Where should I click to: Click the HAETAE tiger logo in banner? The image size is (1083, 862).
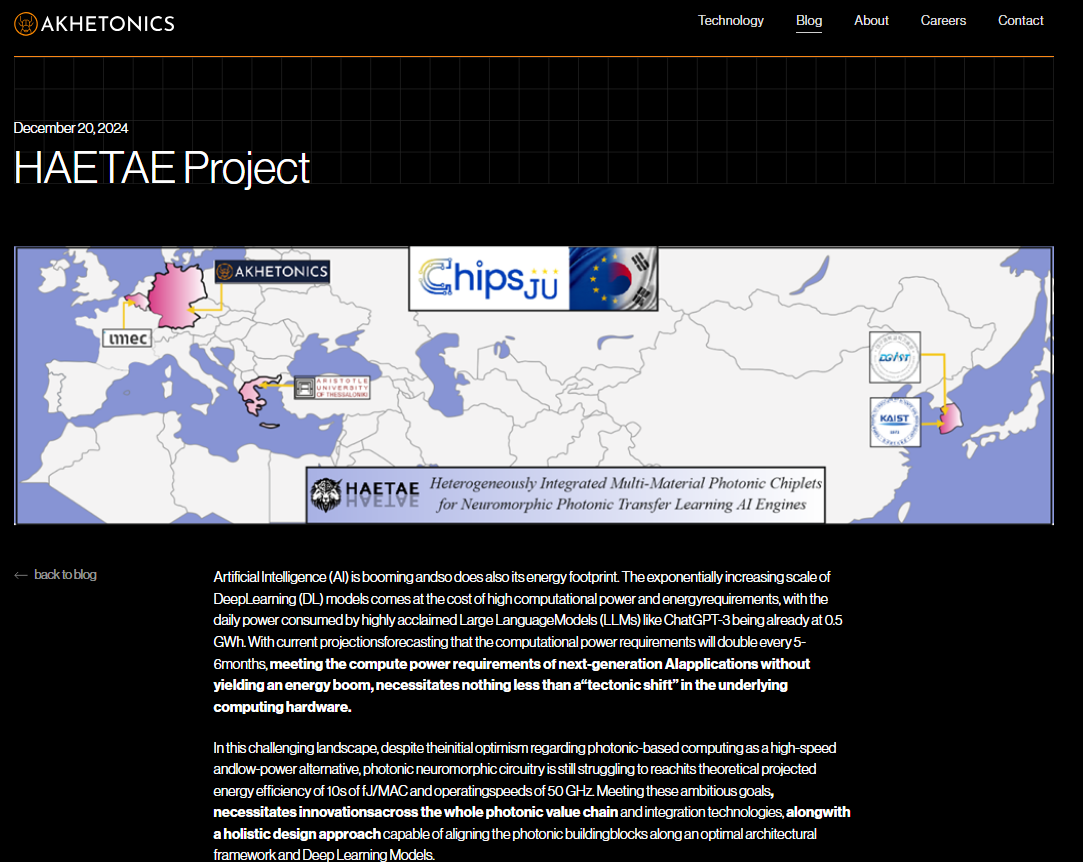pyautogui.click(x=326, y=494)
